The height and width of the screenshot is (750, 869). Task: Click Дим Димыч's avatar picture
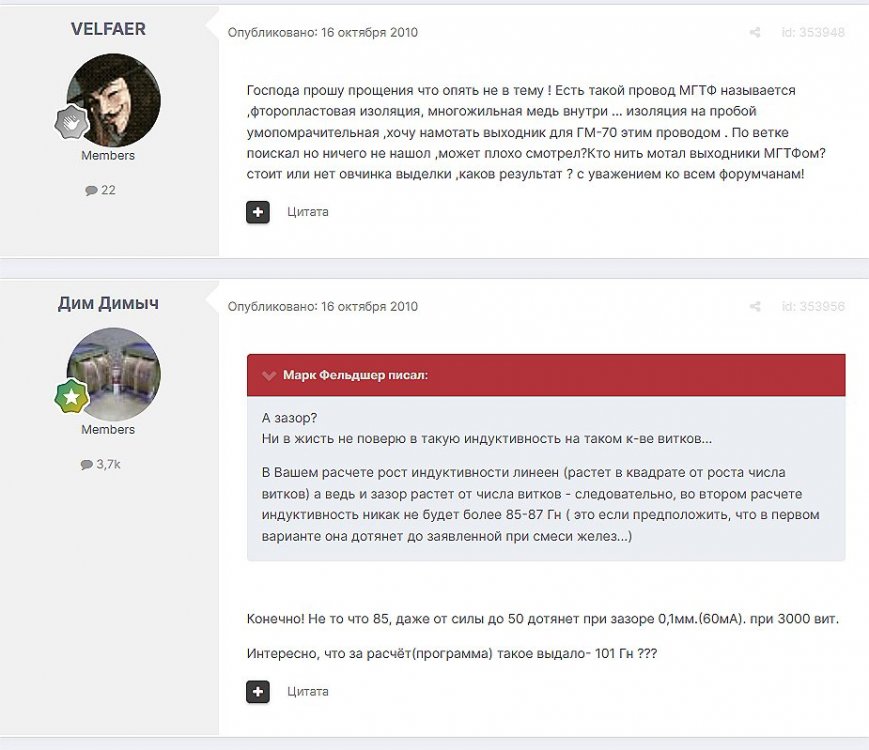113,374
